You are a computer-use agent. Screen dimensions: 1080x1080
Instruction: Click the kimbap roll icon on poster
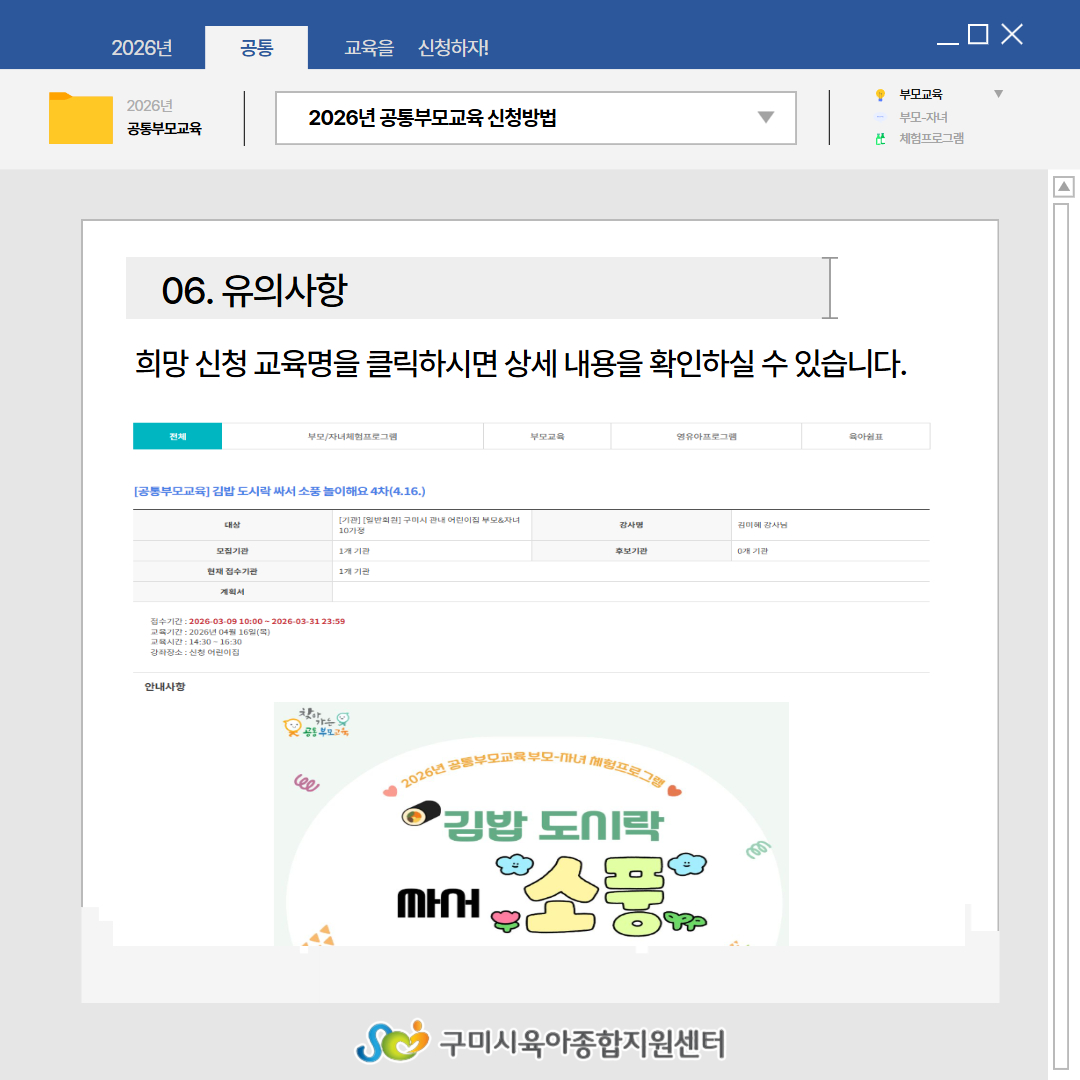(420, 817)
